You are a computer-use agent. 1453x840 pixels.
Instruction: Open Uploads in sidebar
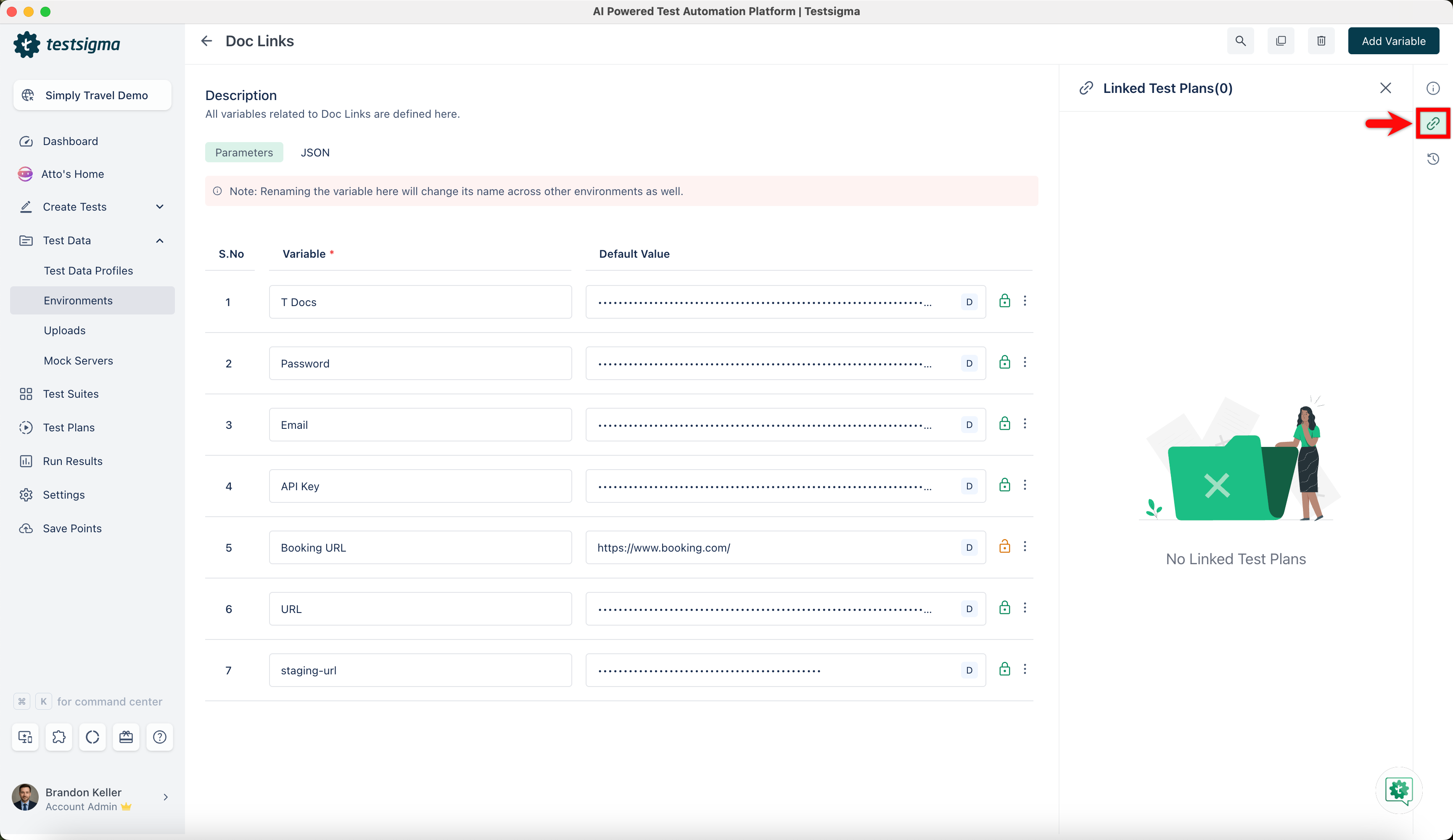[65, 330]
